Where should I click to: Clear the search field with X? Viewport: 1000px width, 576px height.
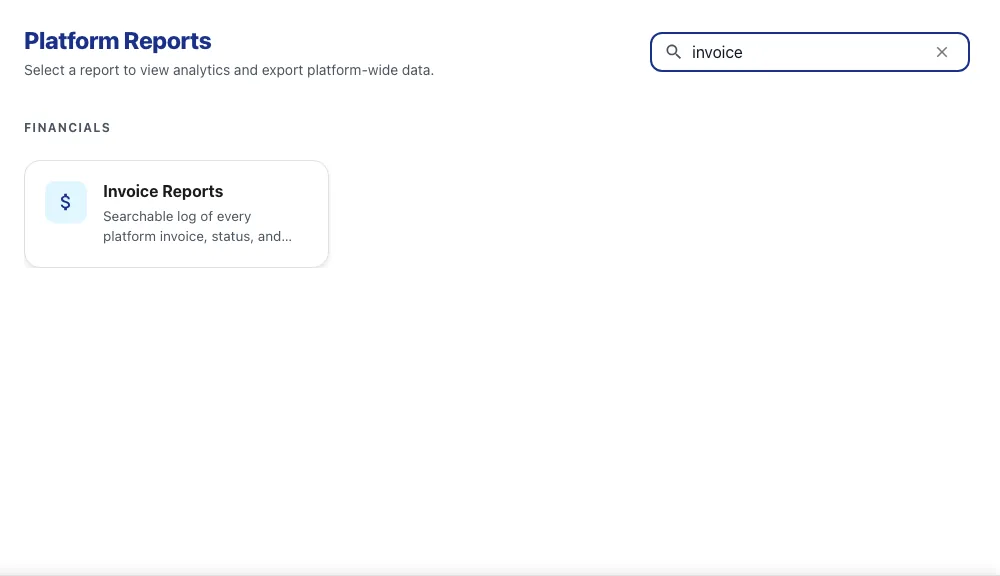[x=942, y=52]
